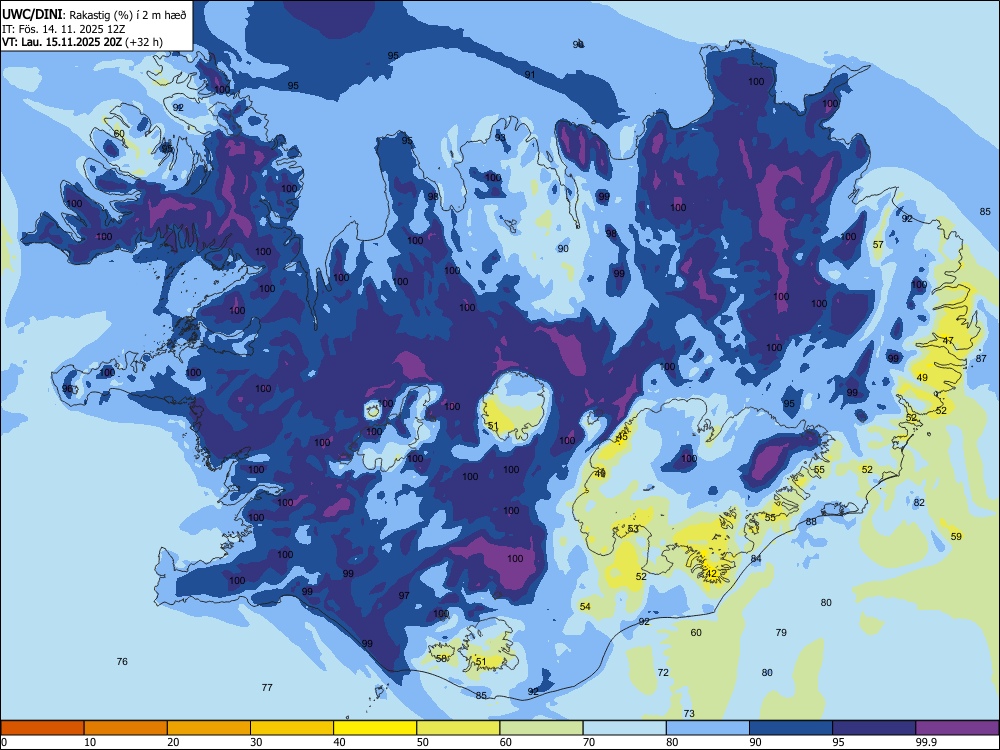1000x750 pixels.
Task: Click the '73' humidity value near the bottom
Action: pyautogui.click(x=689, y=714)
